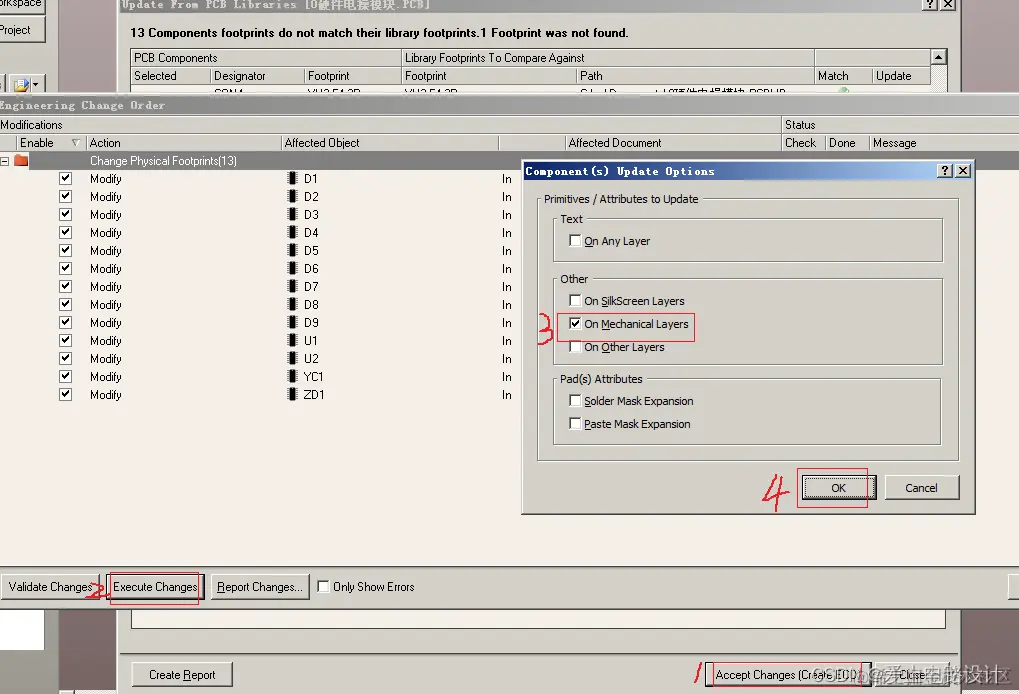Click the ZD1 component icon
This screenshot has width=1019, height=694.
[x=292, y=394]
